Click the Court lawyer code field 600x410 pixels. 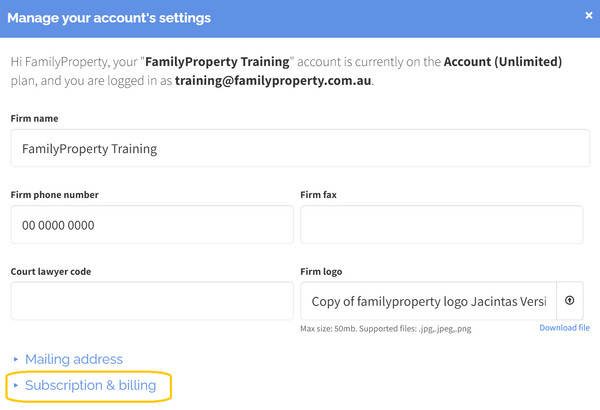pyautogui.click(x=152, y=301)
